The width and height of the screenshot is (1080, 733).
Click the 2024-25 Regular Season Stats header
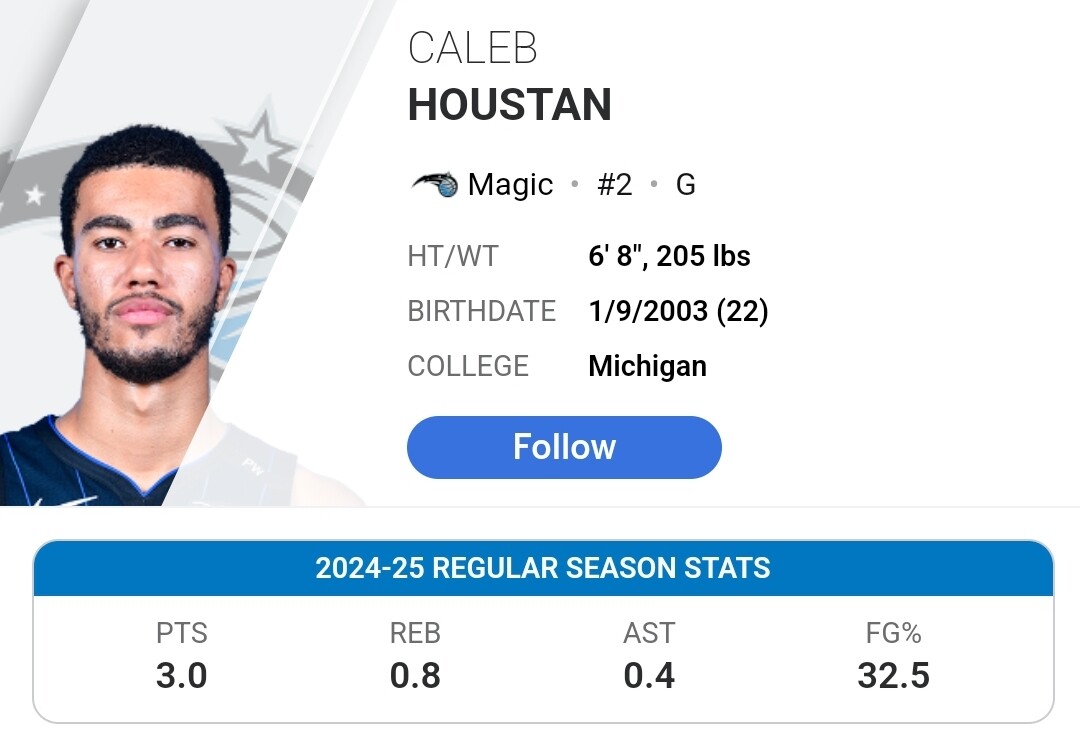pos(543,568)
